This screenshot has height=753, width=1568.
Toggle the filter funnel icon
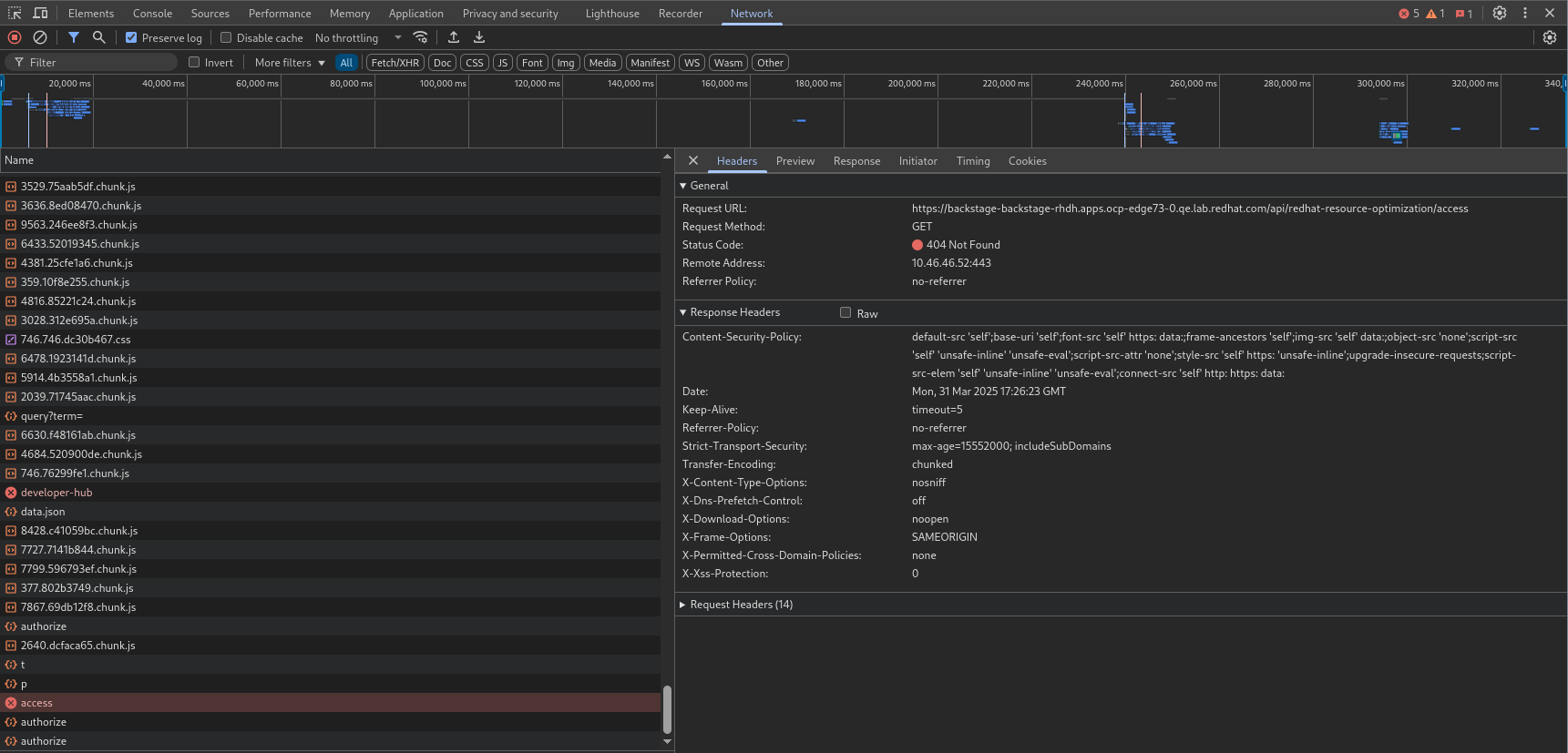pos(74,37)
